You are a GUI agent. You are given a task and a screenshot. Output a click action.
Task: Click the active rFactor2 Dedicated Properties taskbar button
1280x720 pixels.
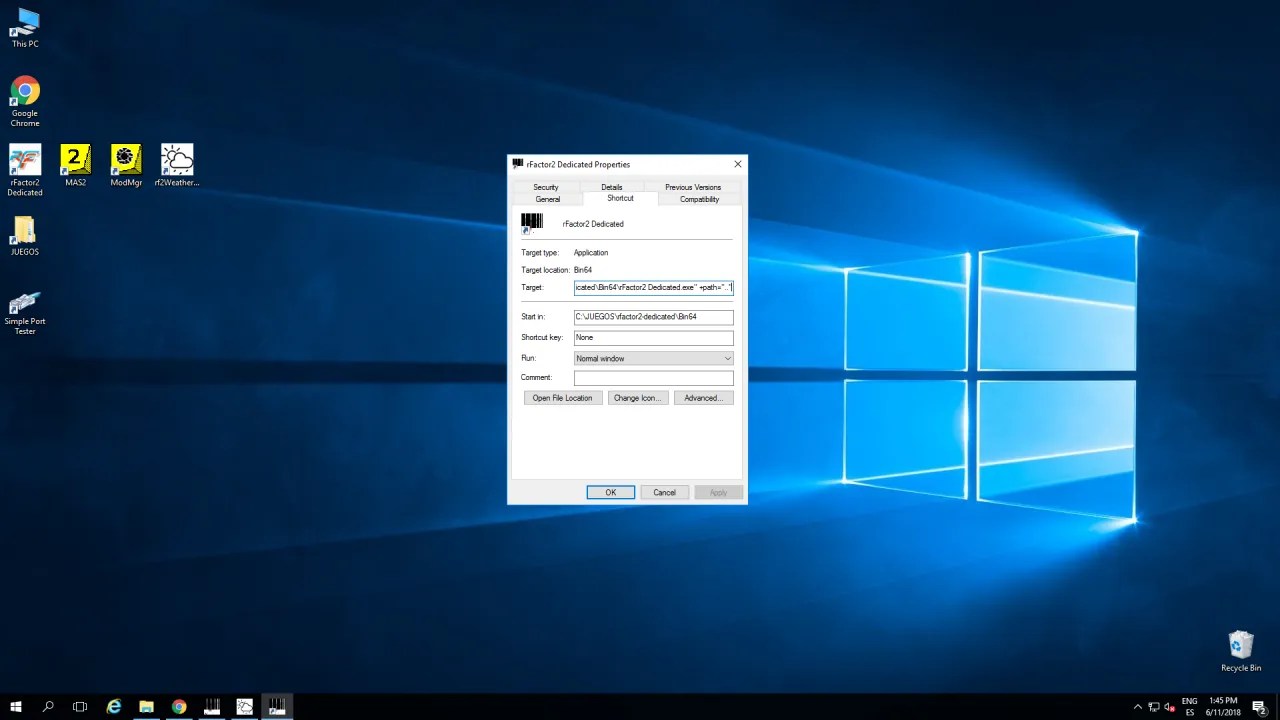point(277,707)
